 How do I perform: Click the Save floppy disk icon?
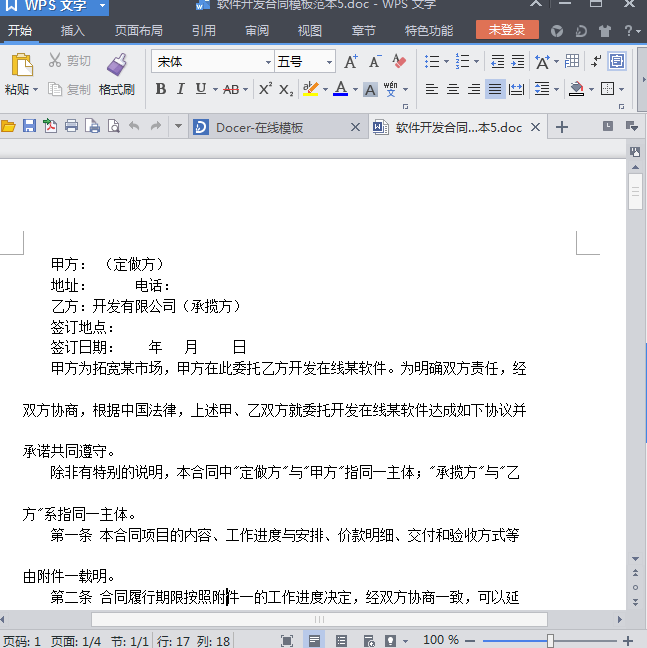[x=29, y=126]
